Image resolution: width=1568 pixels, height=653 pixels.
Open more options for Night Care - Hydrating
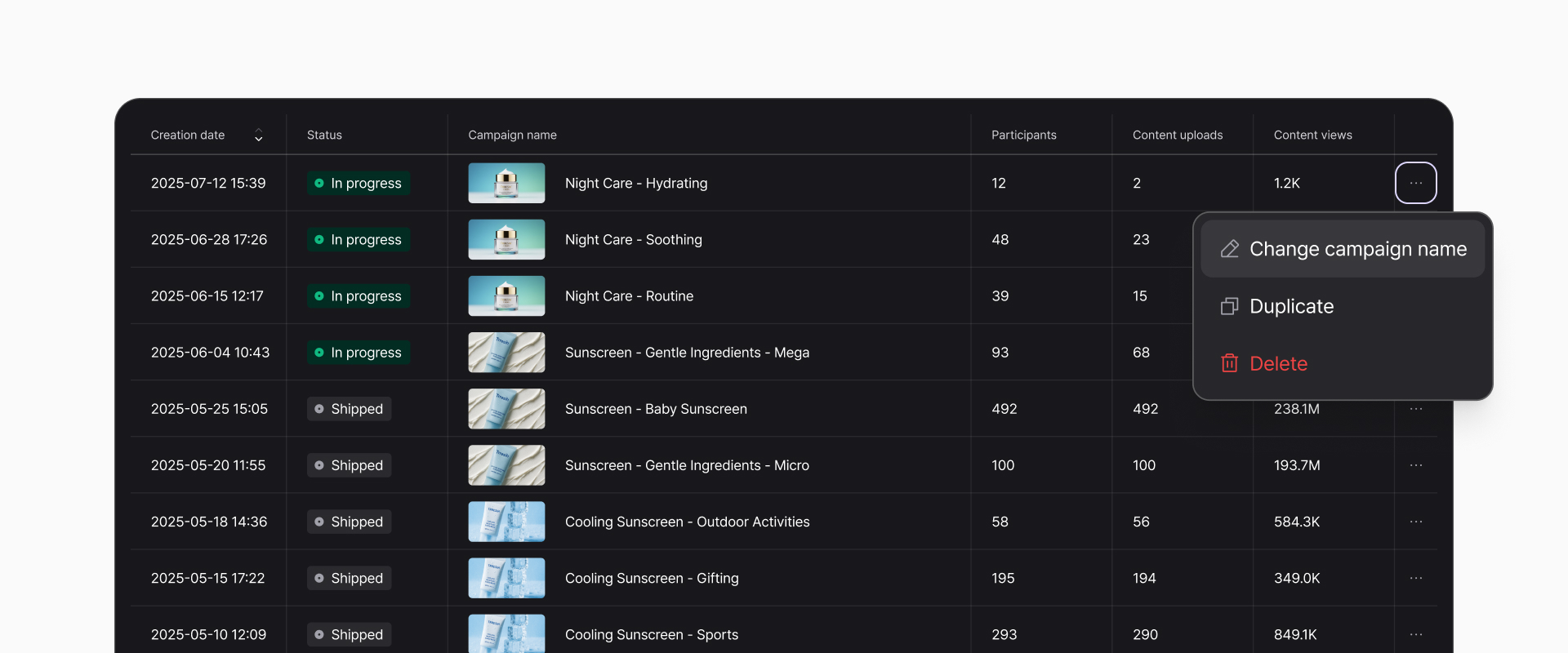click(x=1415, y=183)
